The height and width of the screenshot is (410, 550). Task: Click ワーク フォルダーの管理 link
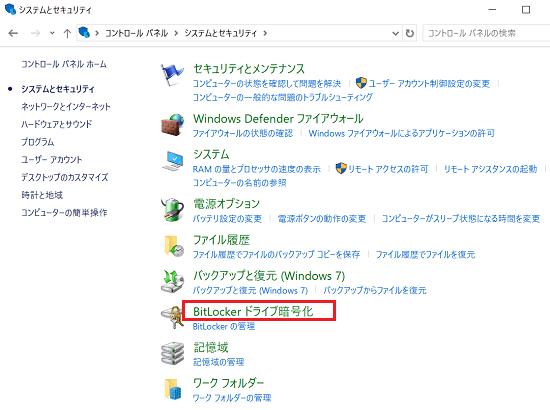click(232, 398)
